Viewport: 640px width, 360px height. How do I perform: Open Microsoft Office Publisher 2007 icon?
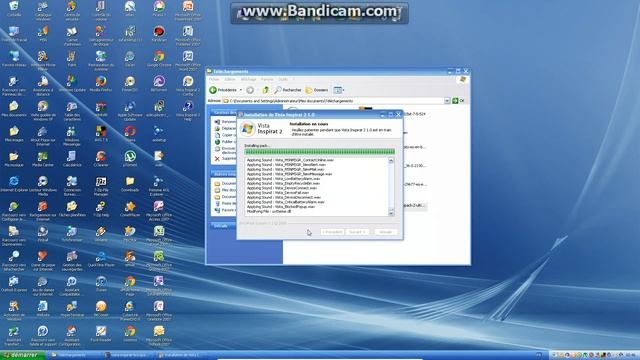click(188, 36)
